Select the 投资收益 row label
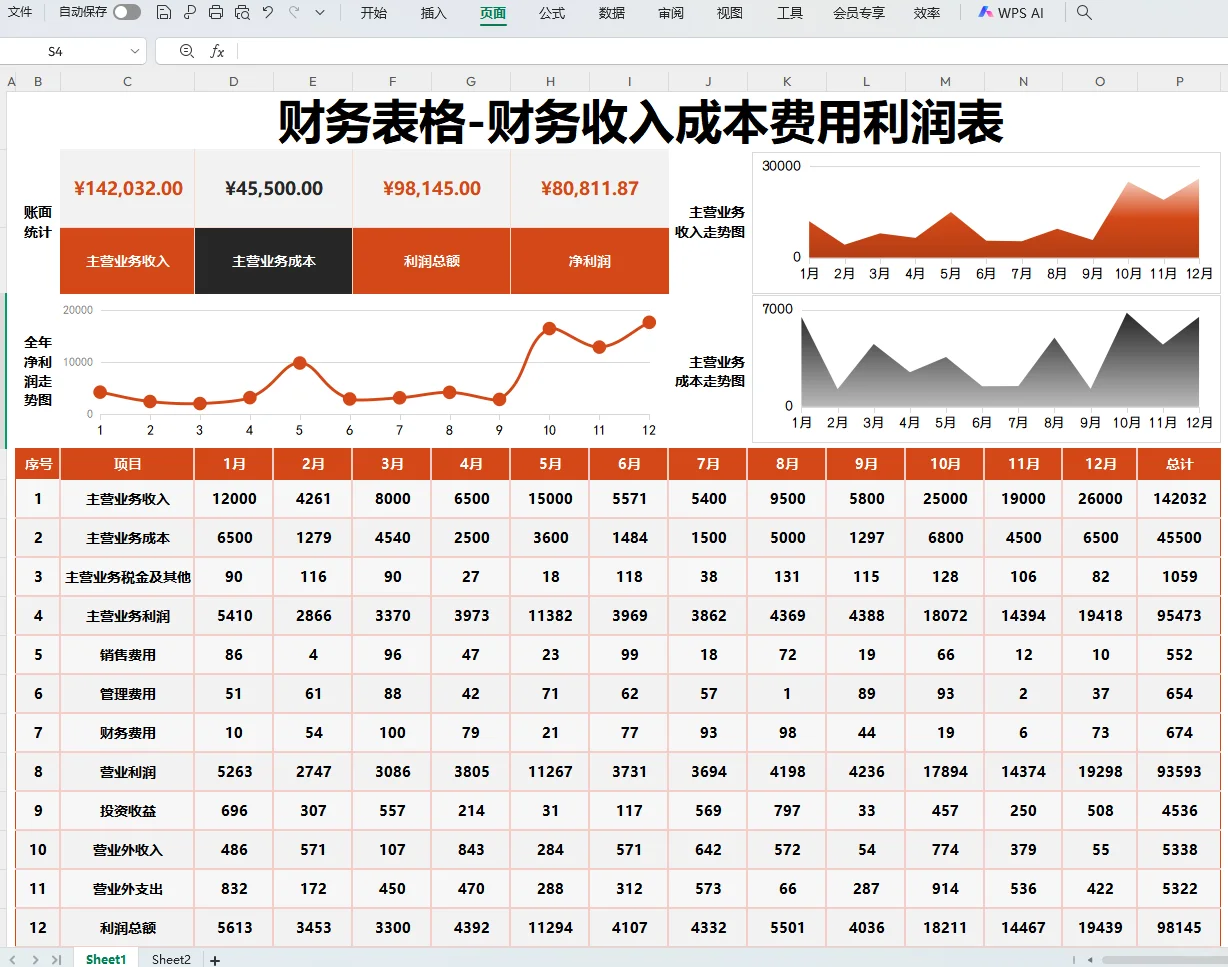Image resolution: width=1228 pixels, height=967 pixels. coord(128,811)
